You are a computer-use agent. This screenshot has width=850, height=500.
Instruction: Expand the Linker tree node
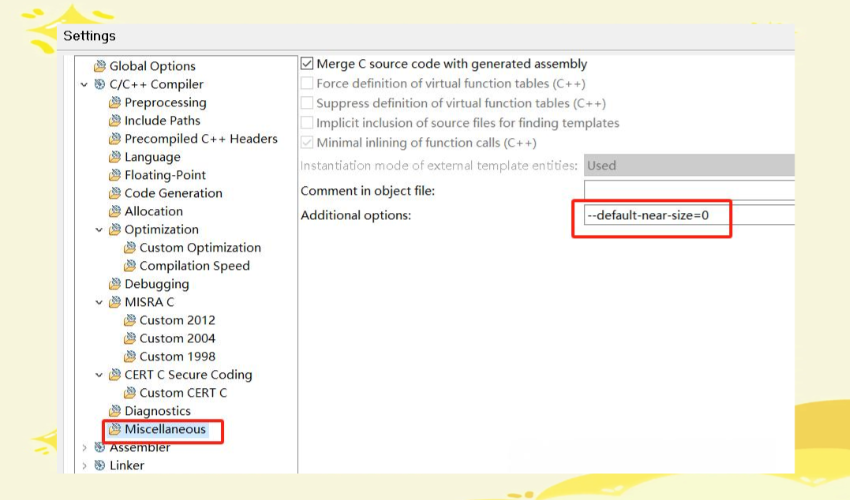[84, 465]
